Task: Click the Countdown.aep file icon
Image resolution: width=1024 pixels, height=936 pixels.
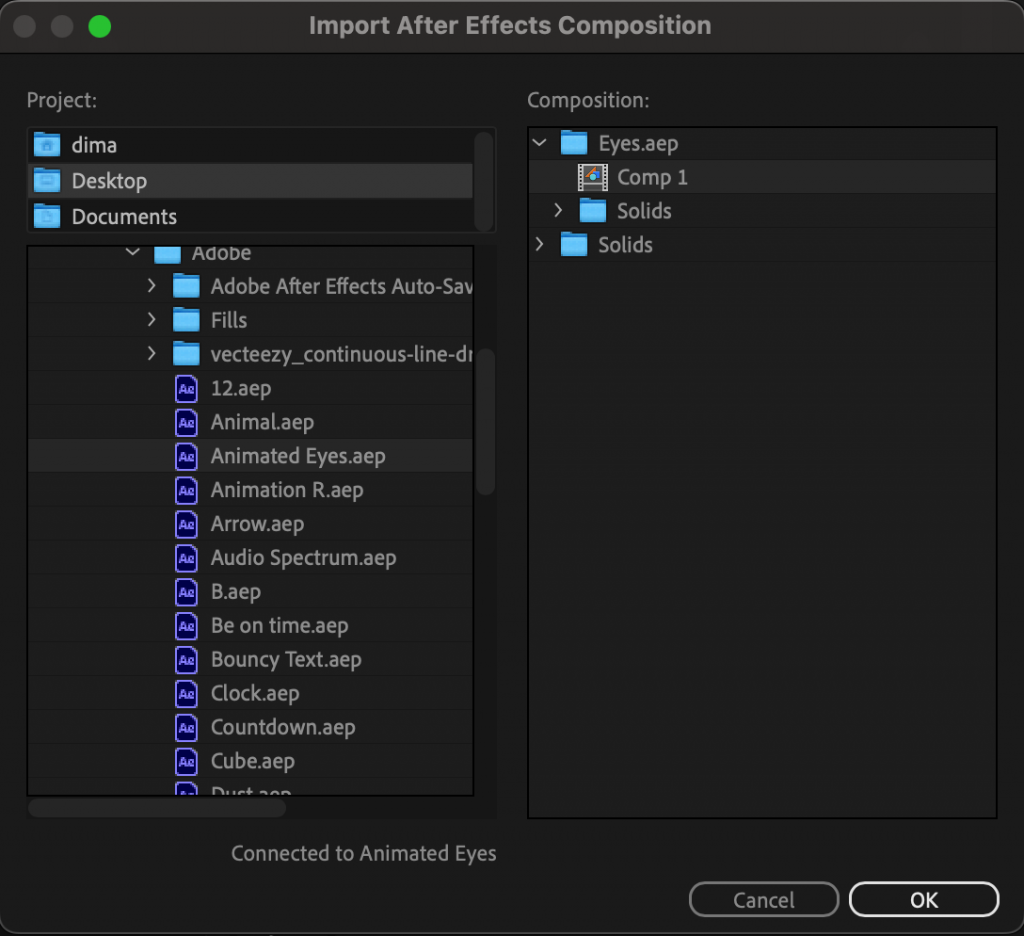Action: [x=186, y=728]
